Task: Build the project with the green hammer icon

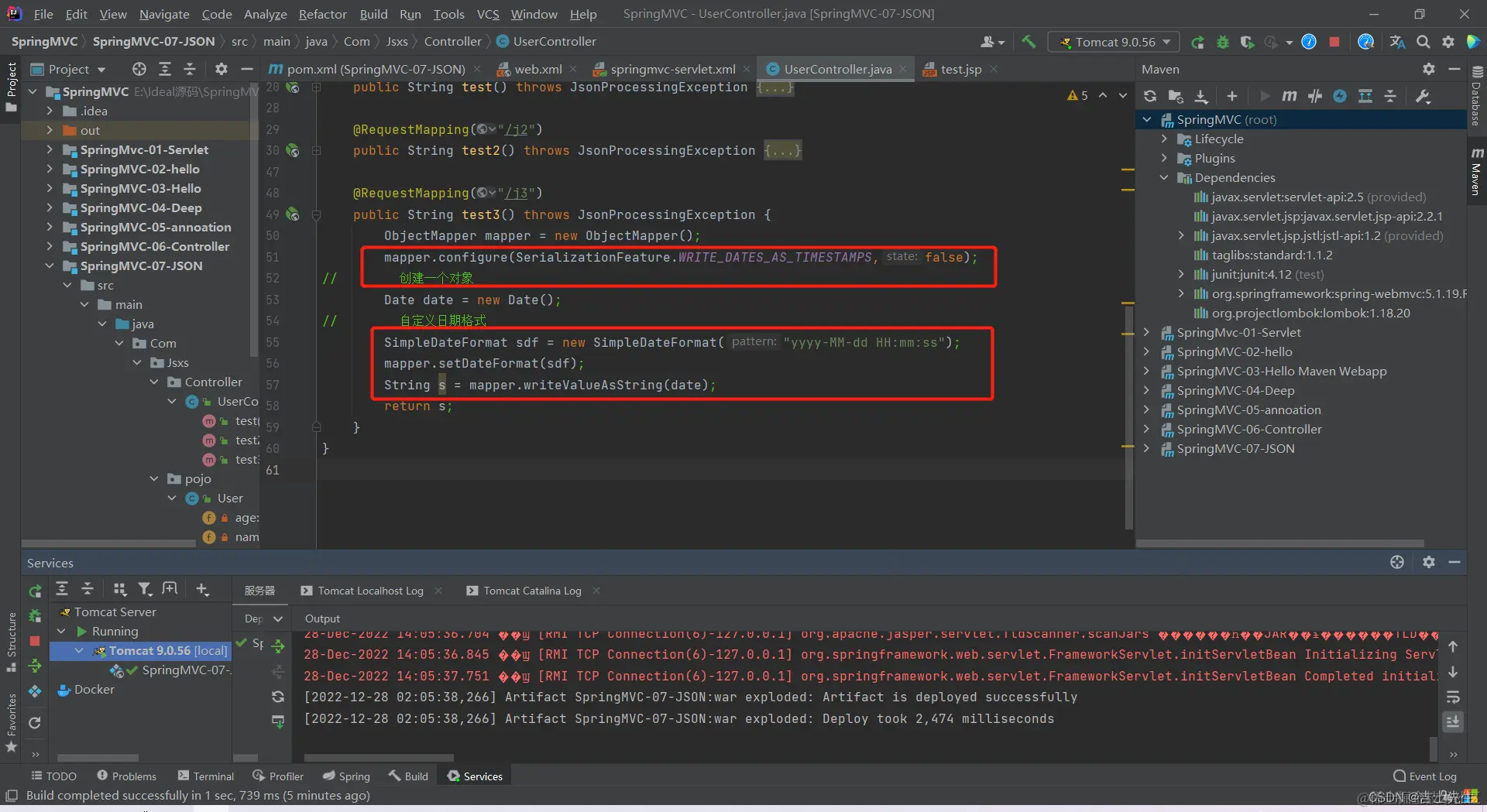Action: [x=1029, y=42]
